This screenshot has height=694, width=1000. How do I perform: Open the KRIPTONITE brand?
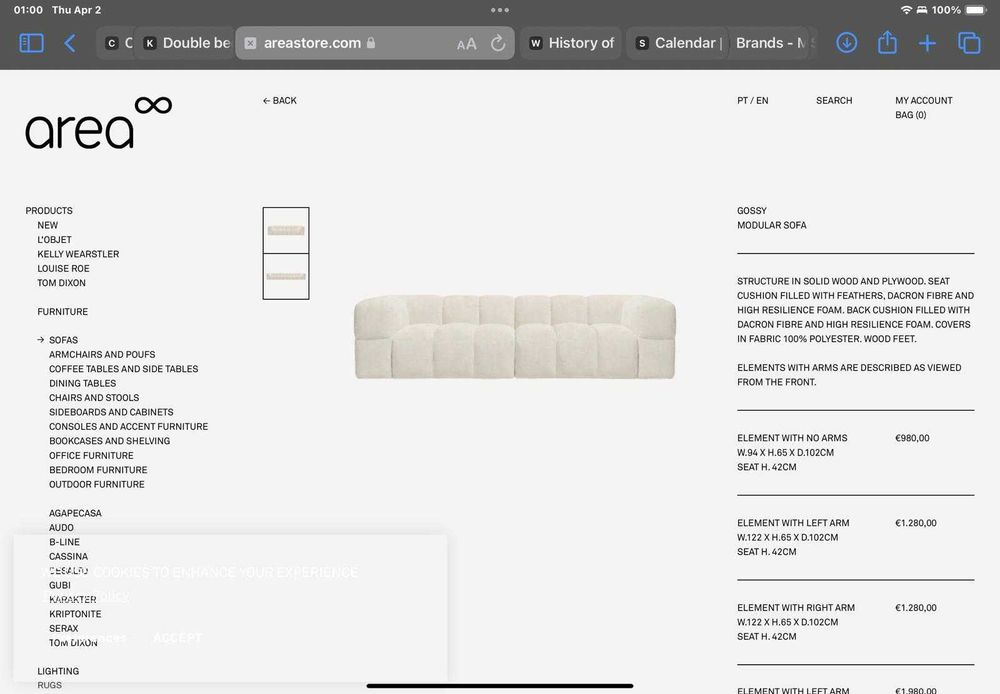click(x=75, y=614)
